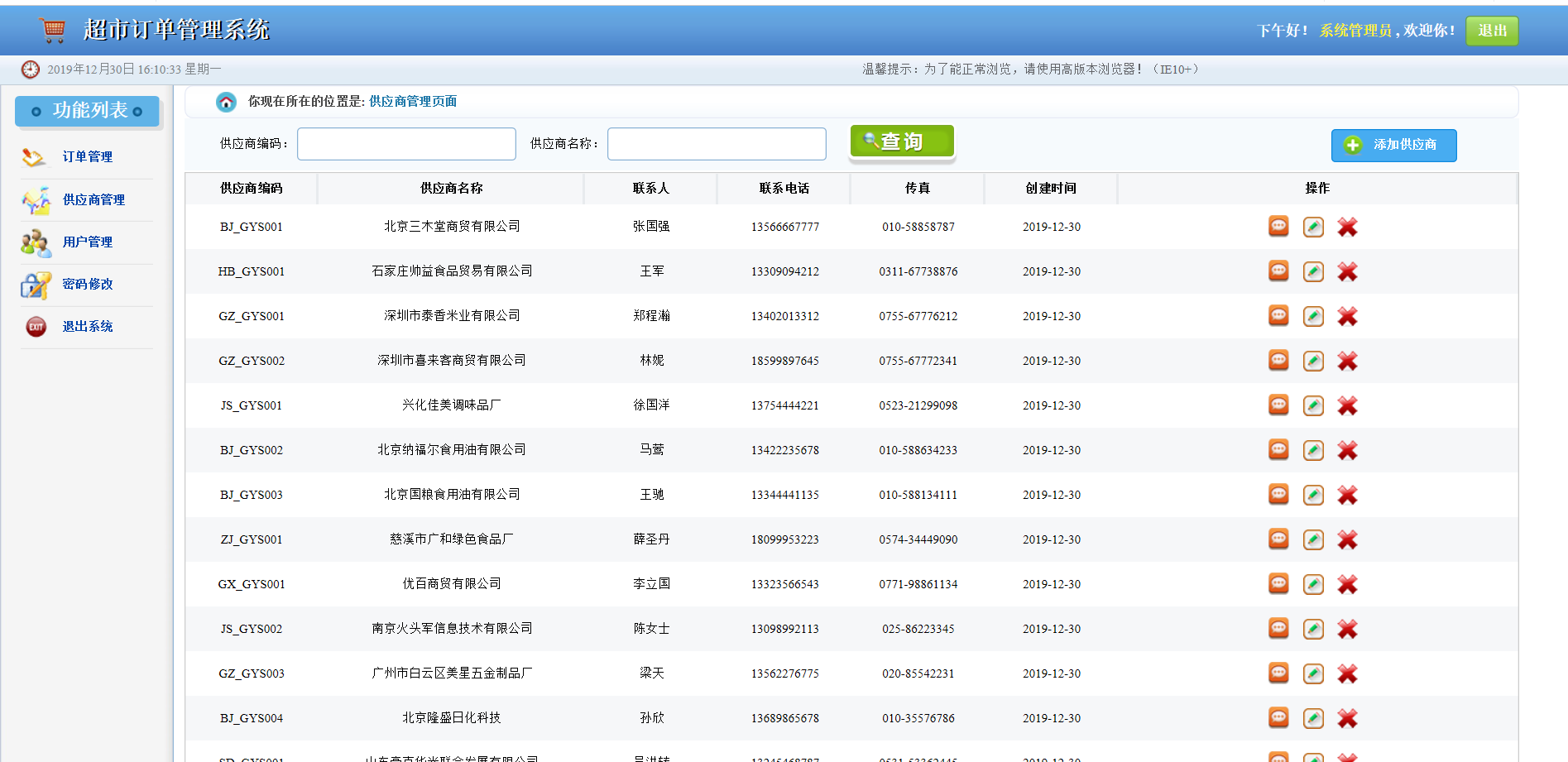Delete supplier GX_GYS001

[x=1348, y=584]
